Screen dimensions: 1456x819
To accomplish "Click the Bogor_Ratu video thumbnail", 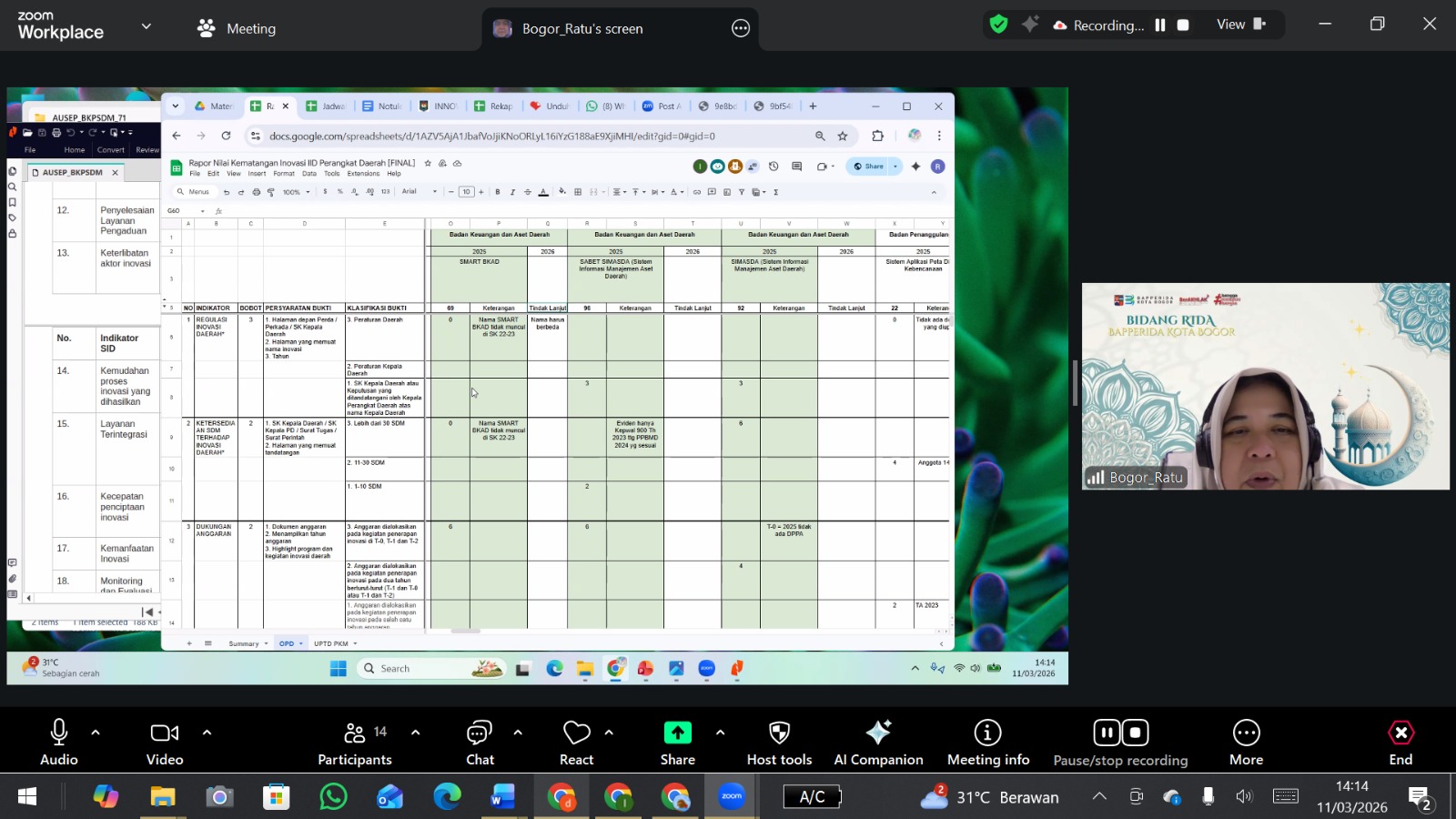I will [1265, 386].
